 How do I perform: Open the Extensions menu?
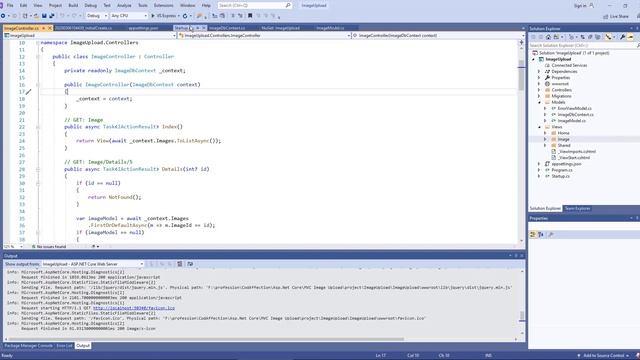point(163,5)
